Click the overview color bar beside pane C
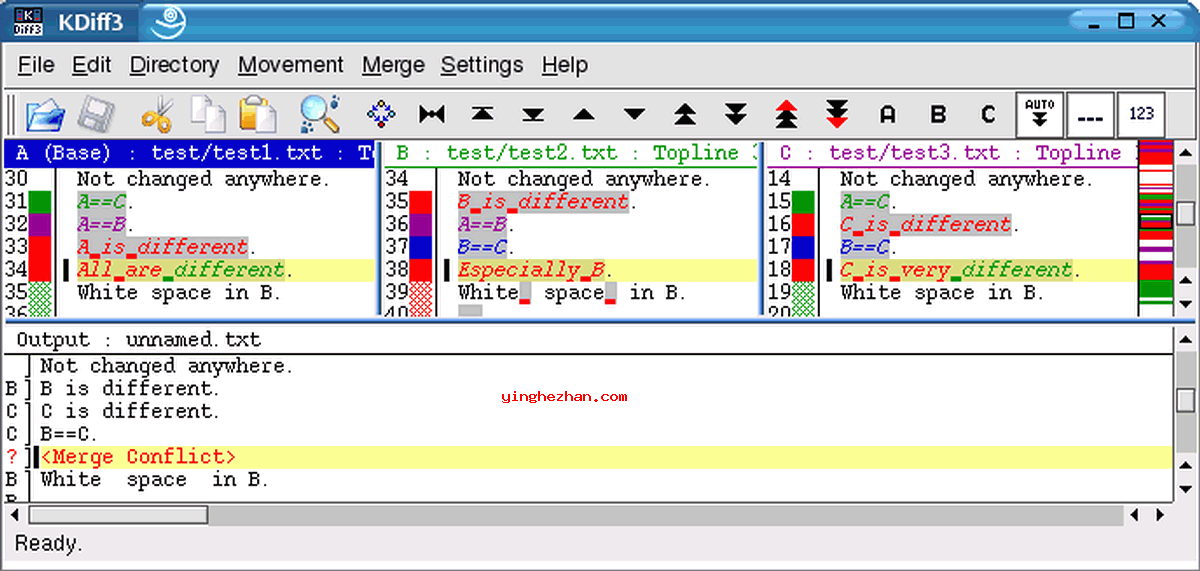Image resolution: width=1200 pixels, height=571 pixels. (1155, 226)
